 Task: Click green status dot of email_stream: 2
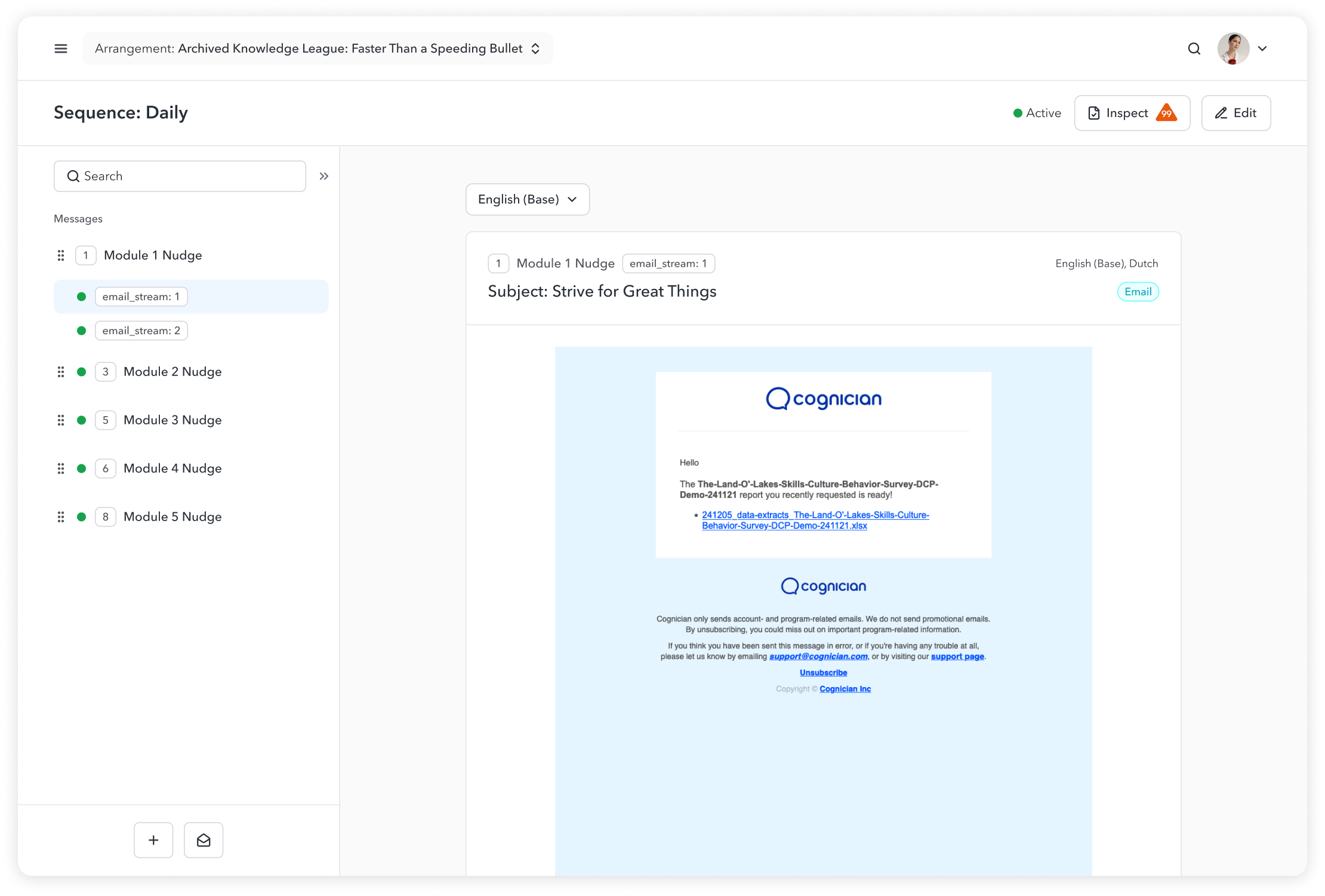tap(82, 331)
